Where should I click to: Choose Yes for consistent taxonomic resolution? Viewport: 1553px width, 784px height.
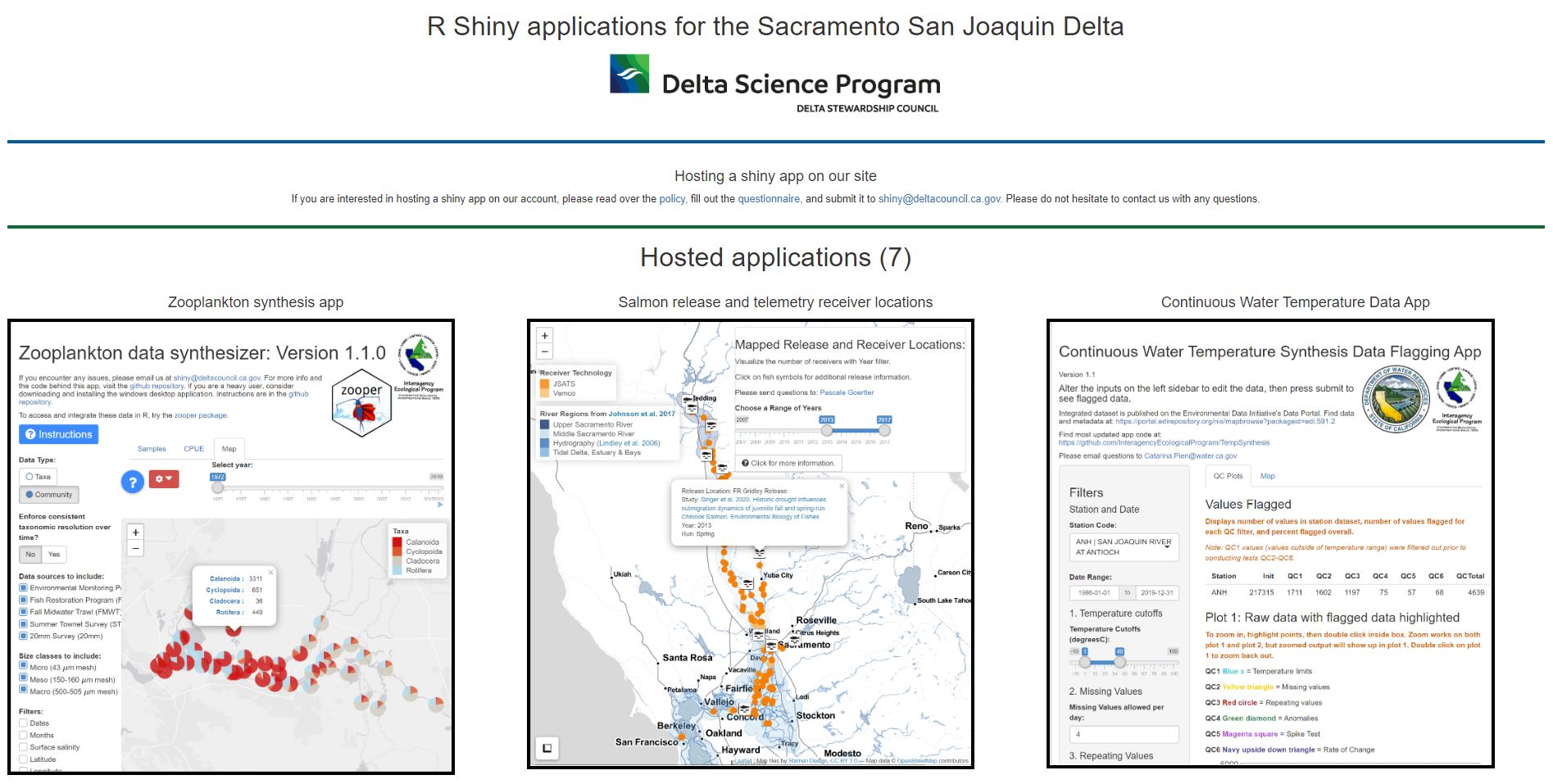[x=54, y=555]
